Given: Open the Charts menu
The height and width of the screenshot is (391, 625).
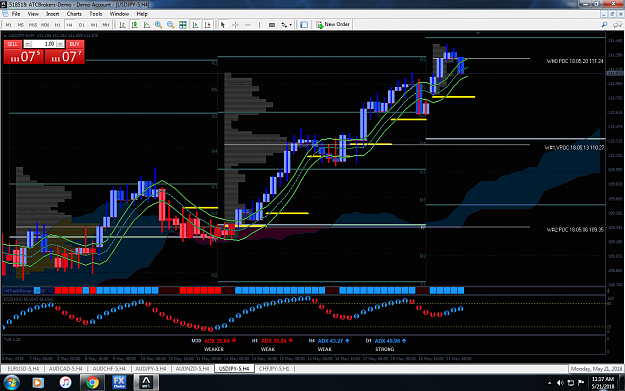Looking at the screenshot, I should click(74, 14).
